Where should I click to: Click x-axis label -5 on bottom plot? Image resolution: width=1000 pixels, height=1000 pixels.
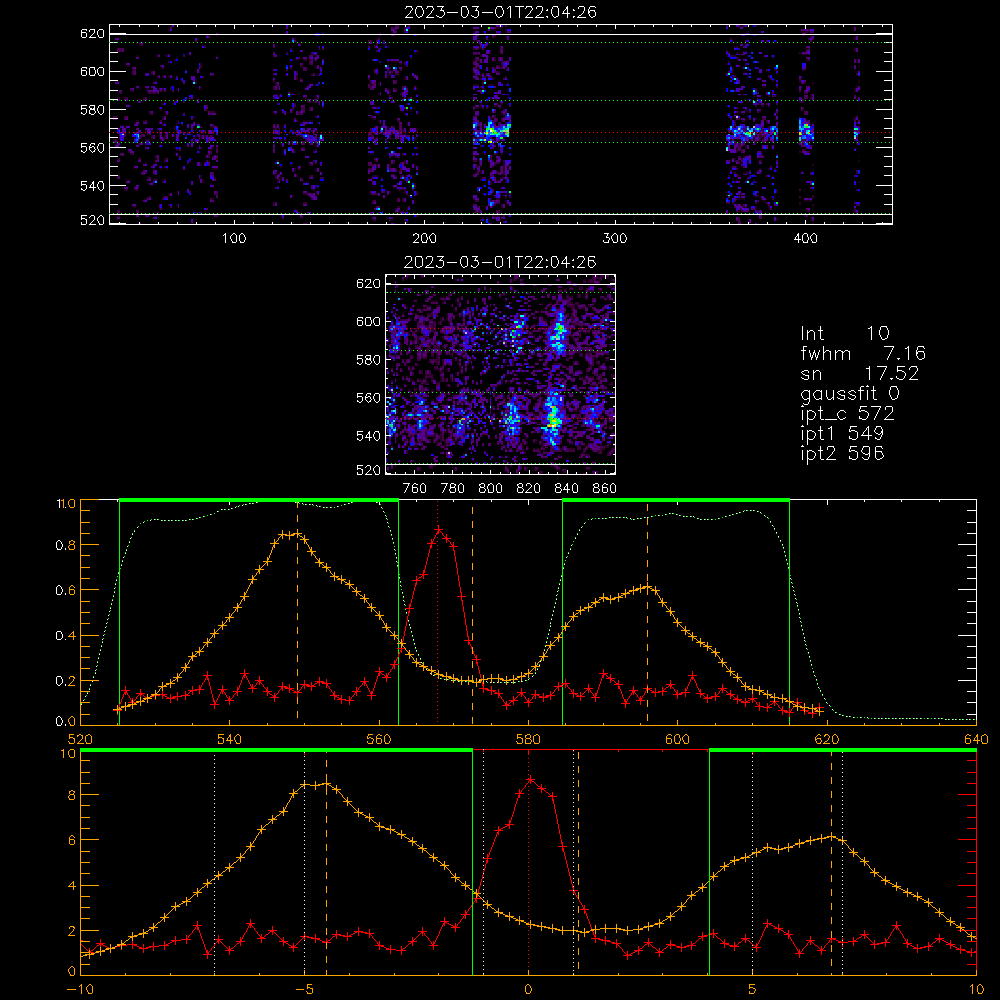tap(304, 989)
